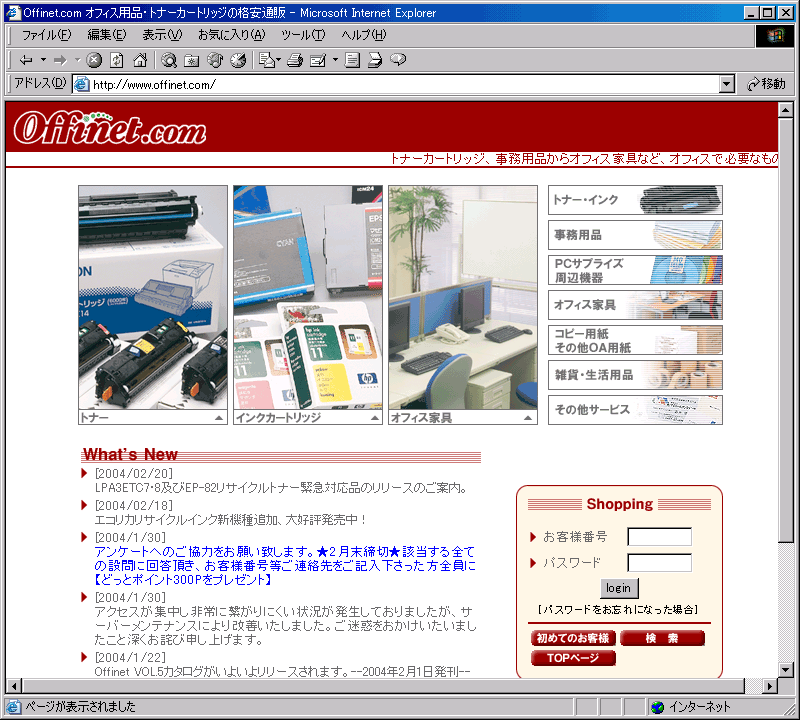Click the Home icon in toolbar
Screen dimensions: 800x720
tap(140, 60)
